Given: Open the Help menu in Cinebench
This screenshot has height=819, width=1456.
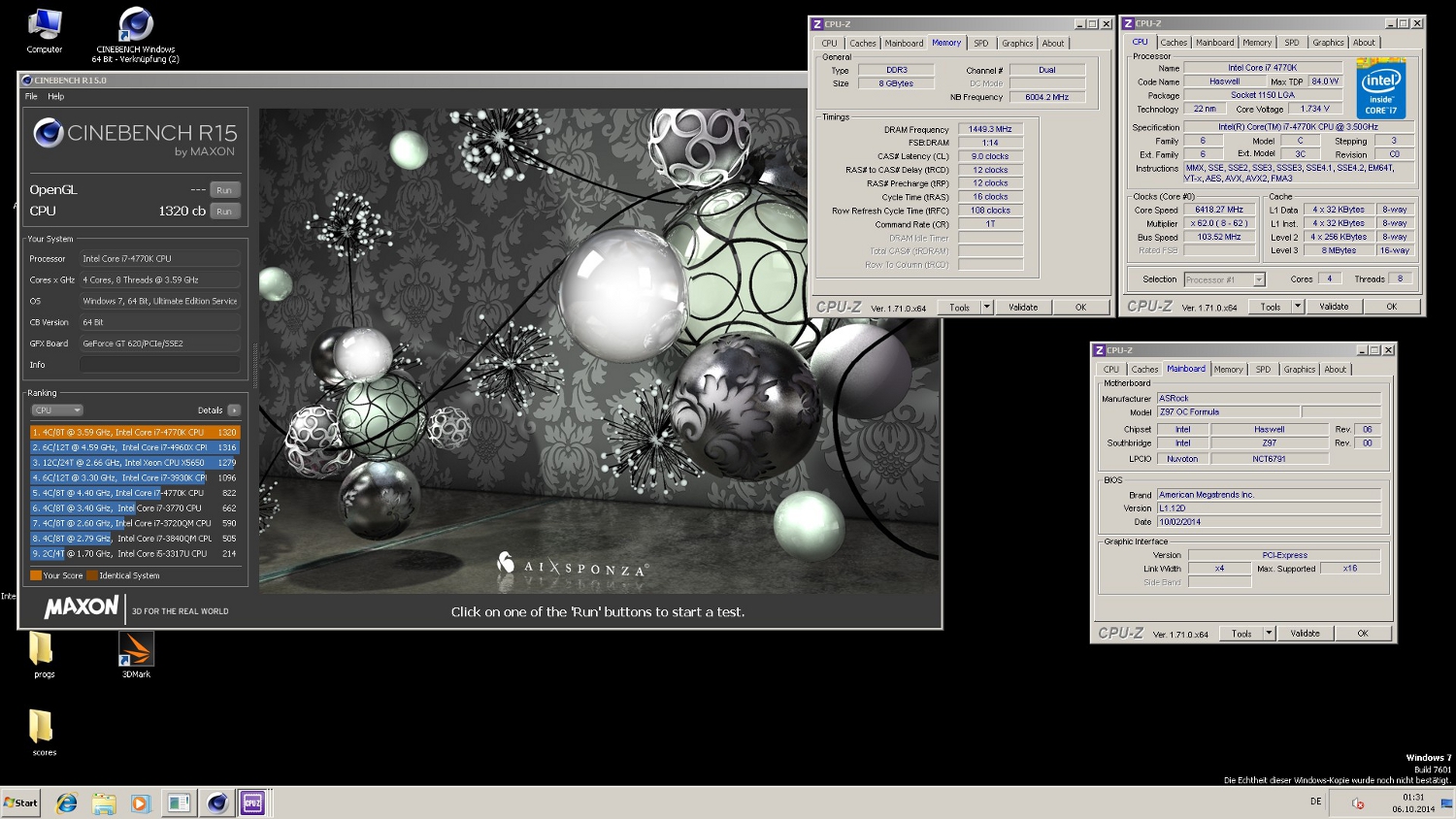Looking at the screenshot, I should pos(56,96).
